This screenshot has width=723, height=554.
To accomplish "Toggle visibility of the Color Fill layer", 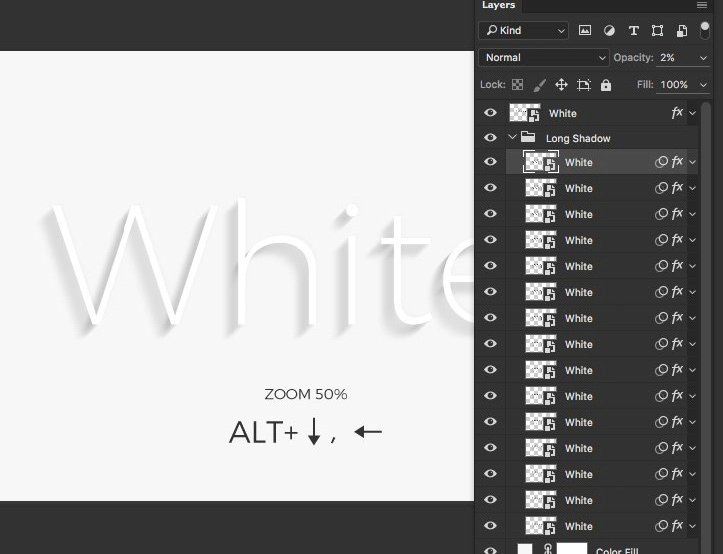I will [490, 549].
